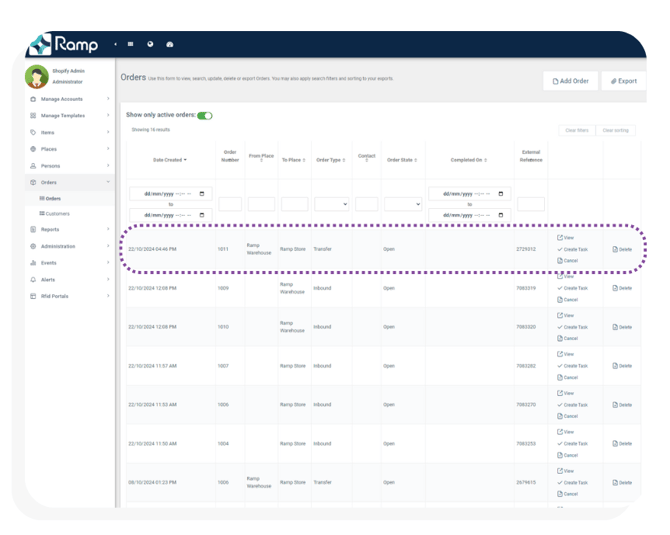Open the Order Type filter dropdown
The width and height of the screenshot is (670, 535).
pos(331,204)
